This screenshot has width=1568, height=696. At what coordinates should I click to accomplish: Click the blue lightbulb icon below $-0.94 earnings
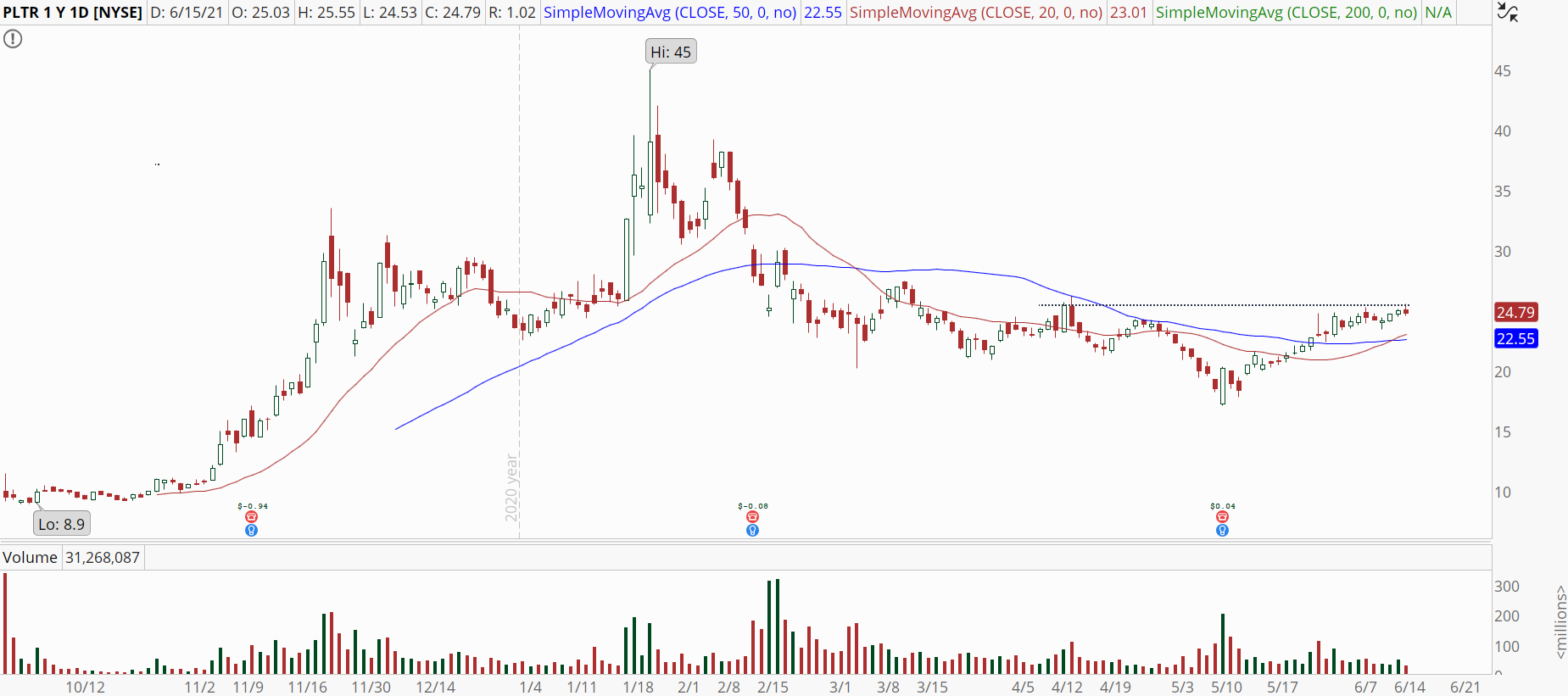(x=251, y=531)
